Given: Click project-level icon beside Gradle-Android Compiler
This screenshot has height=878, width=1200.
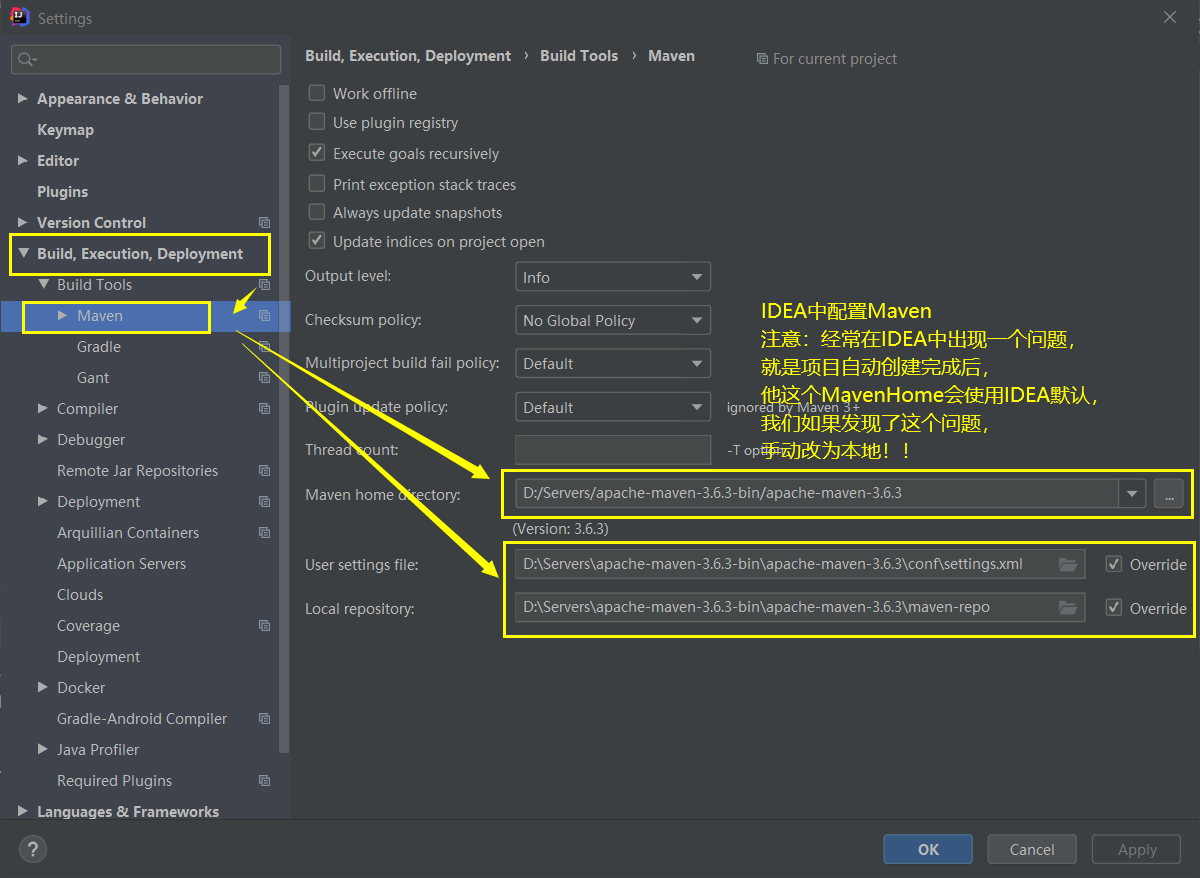Looking at the screenshot, I should [264, 719].
